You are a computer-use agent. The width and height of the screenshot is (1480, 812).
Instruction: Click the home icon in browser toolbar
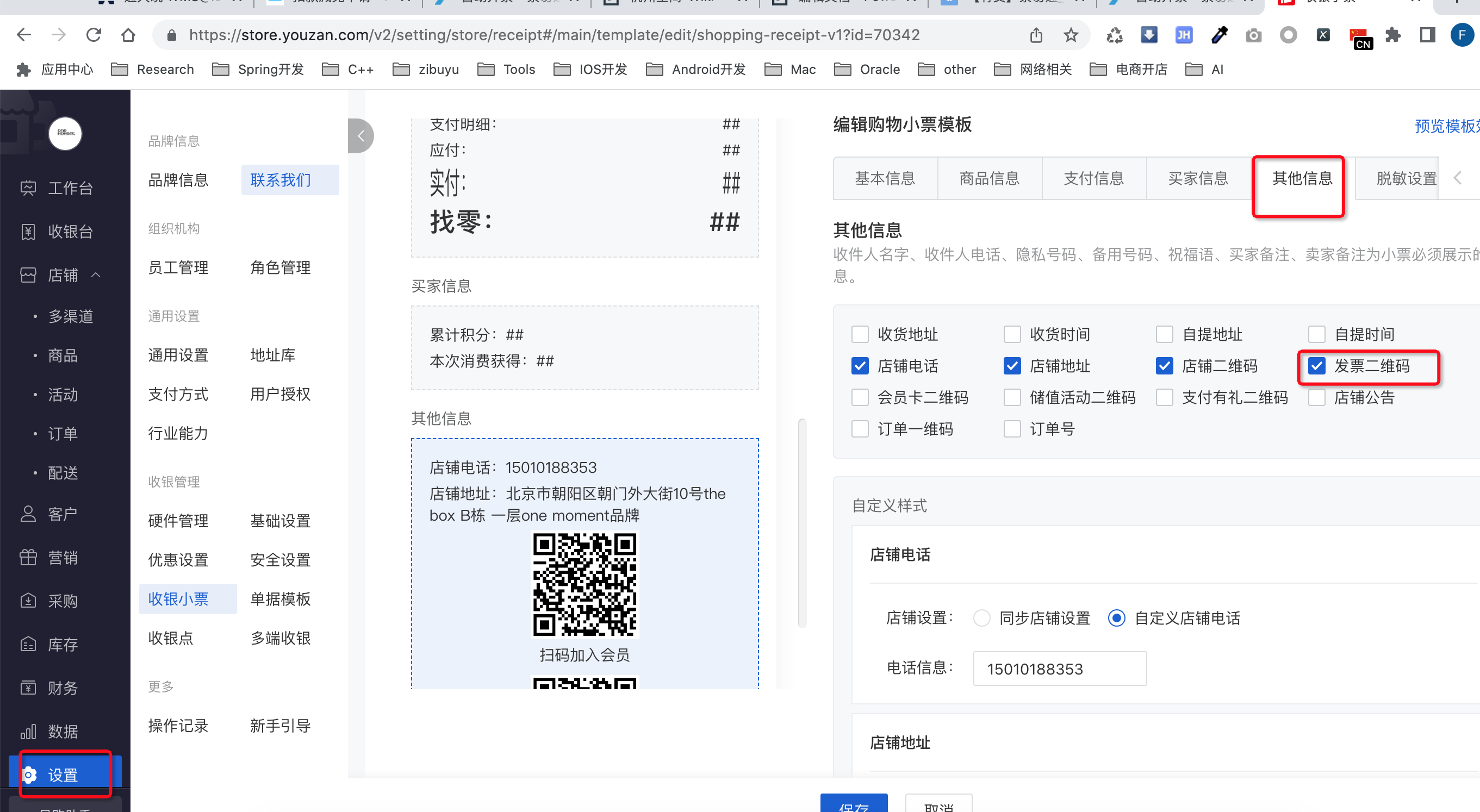click(128, 35)
